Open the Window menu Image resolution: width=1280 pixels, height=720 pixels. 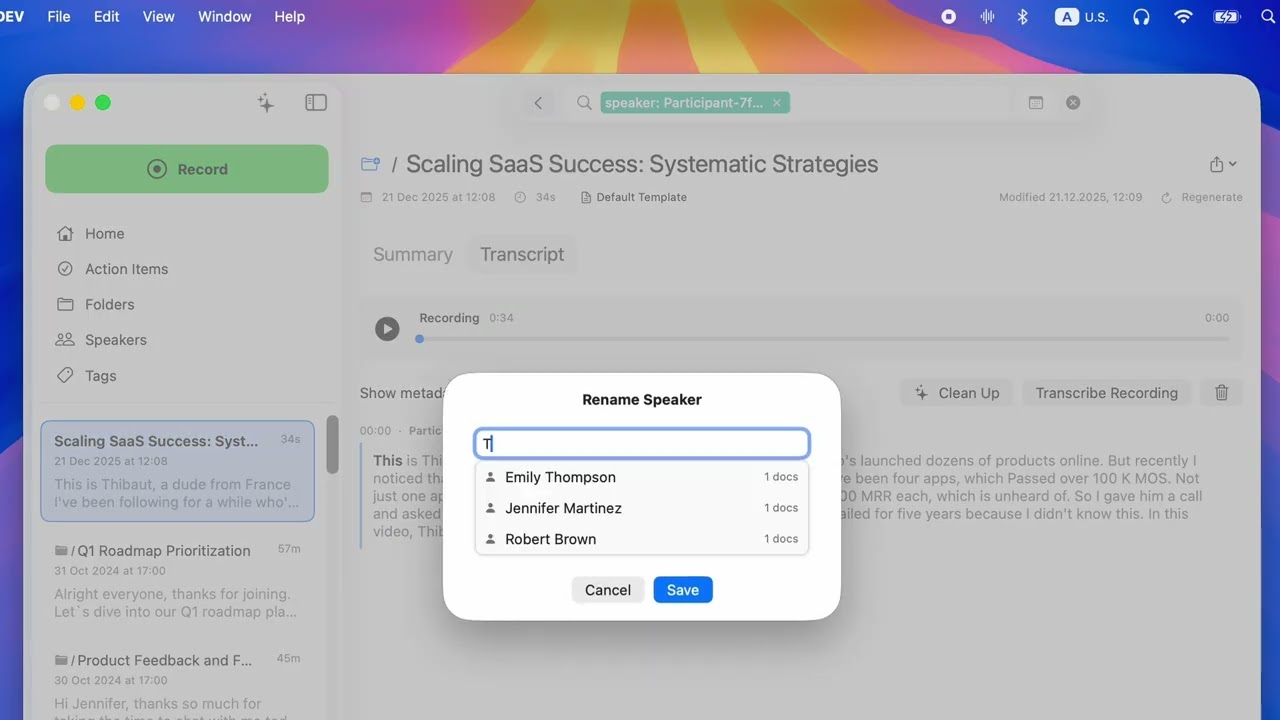[x=224, y=16]
